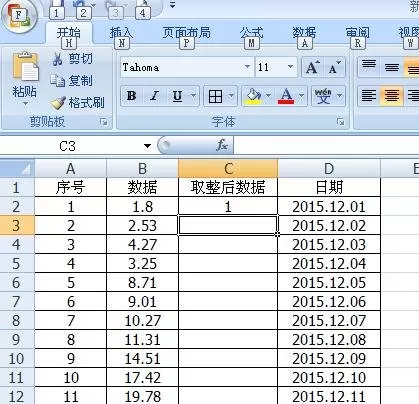The height and width of the screenshot is (404, 419).
Task: Switch to 数据 Data tab
Action: click(304, 33)
